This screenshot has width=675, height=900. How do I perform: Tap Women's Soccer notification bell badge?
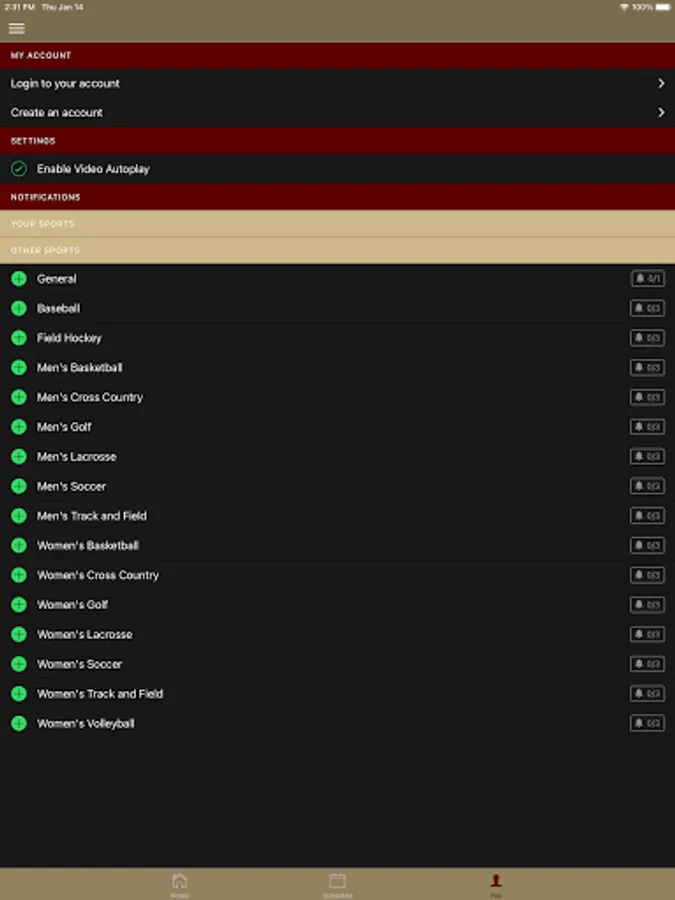pyautogui.click(x=647, y=664)
